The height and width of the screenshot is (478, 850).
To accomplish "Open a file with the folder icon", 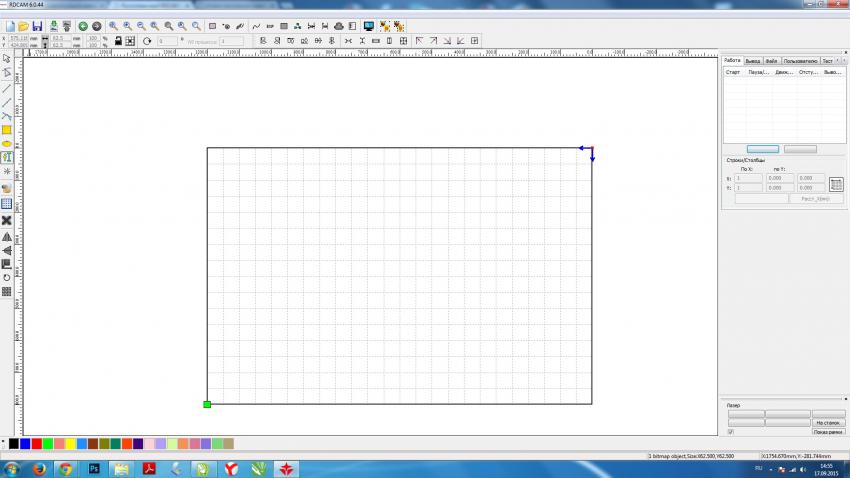I will [22, 25].
